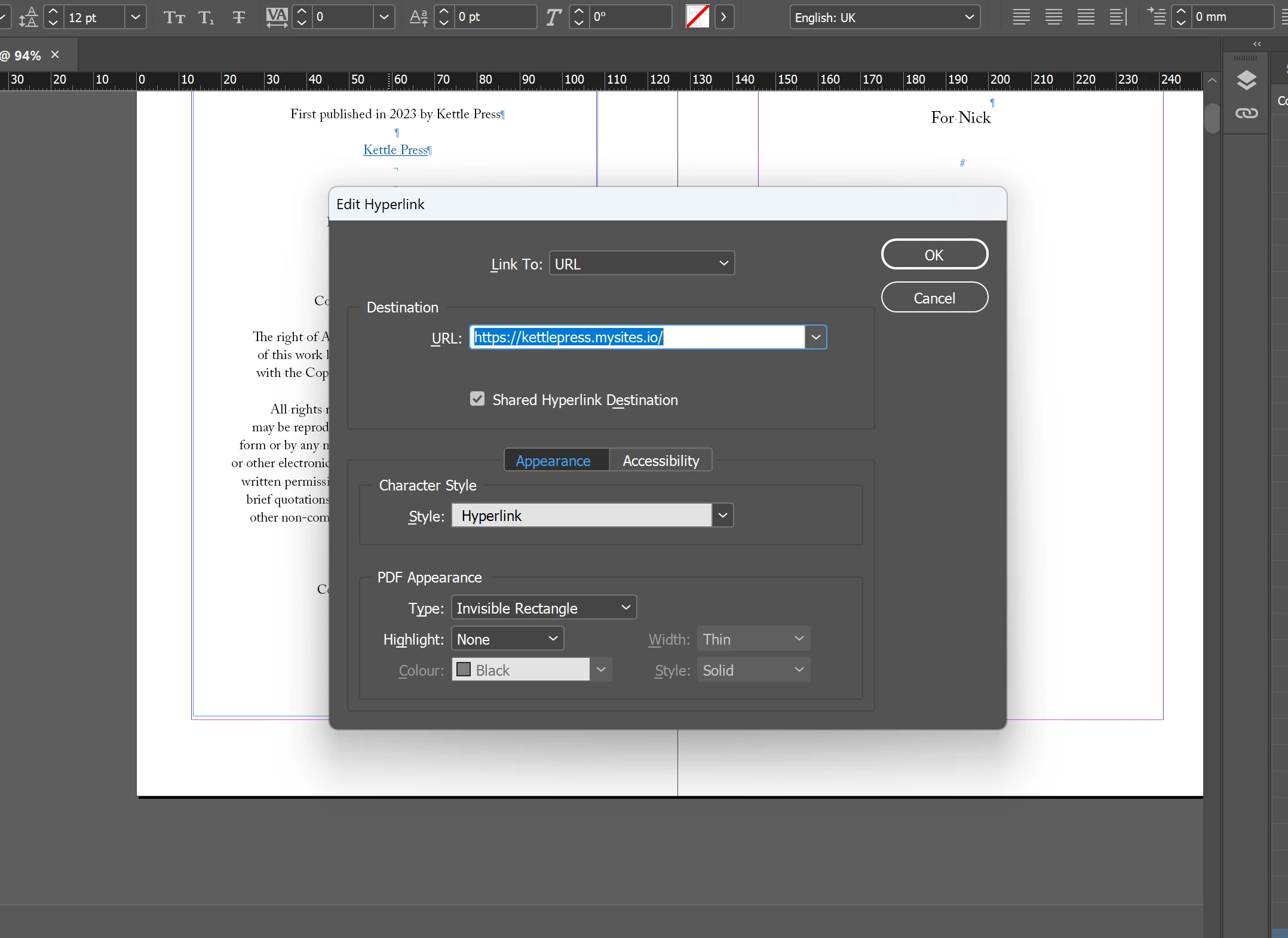This screenshot has height=938, width=1288.
Task: Open the Layers panel icon
Action: coord(1246,80)
